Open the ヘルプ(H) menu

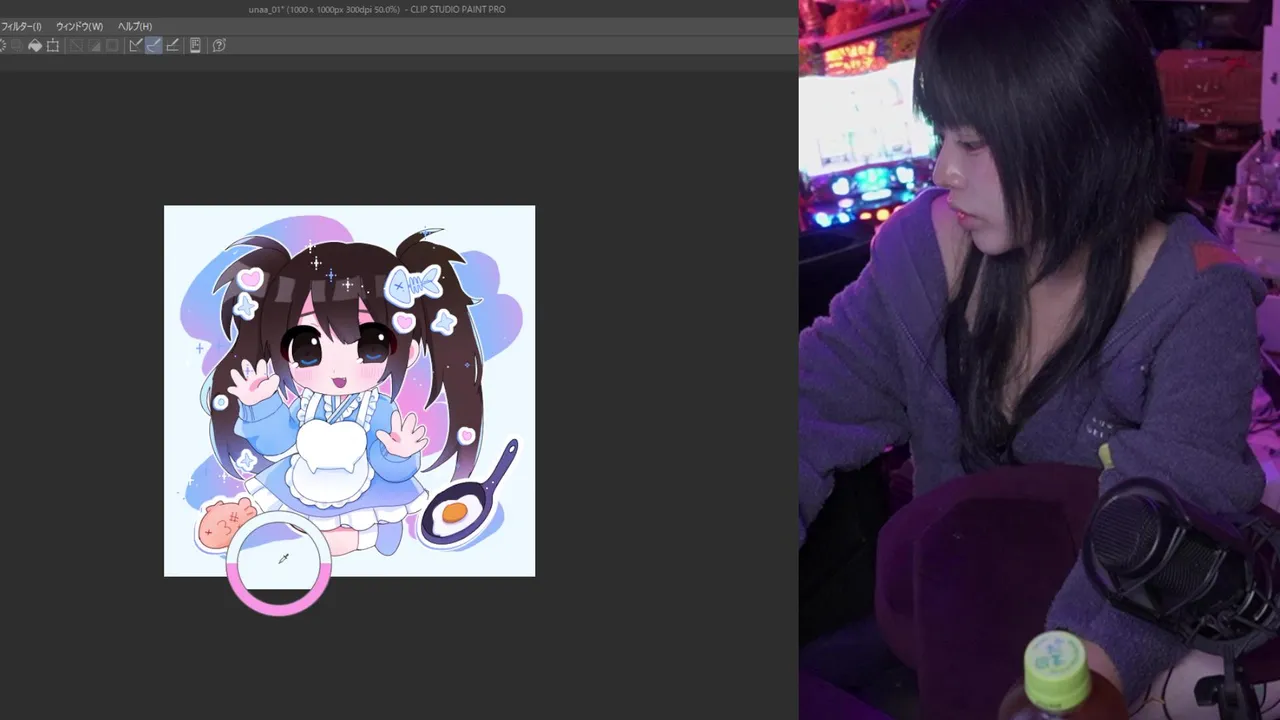[135, 26]
